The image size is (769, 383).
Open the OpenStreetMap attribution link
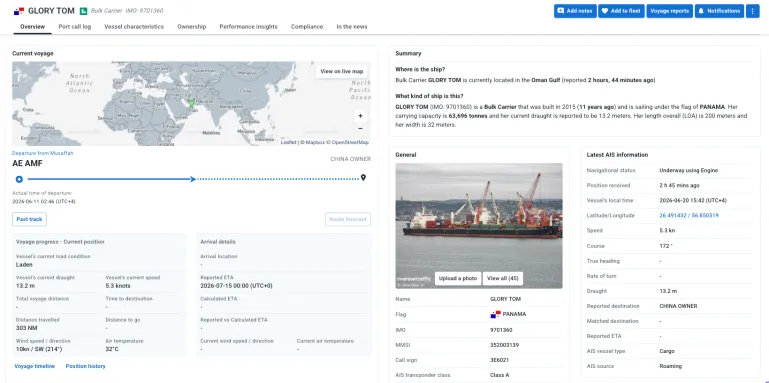(x=350, y=142)
